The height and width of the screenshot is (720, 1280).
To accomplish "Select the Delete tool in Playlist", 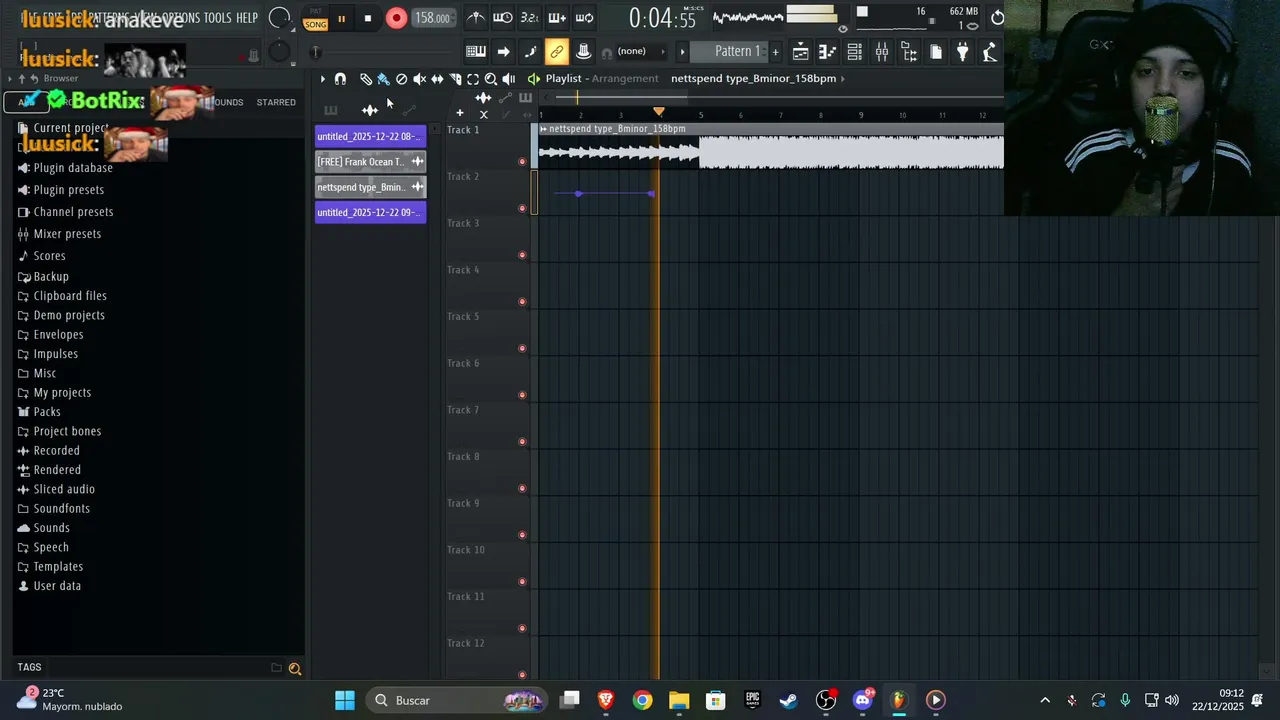I will [402, 79].
